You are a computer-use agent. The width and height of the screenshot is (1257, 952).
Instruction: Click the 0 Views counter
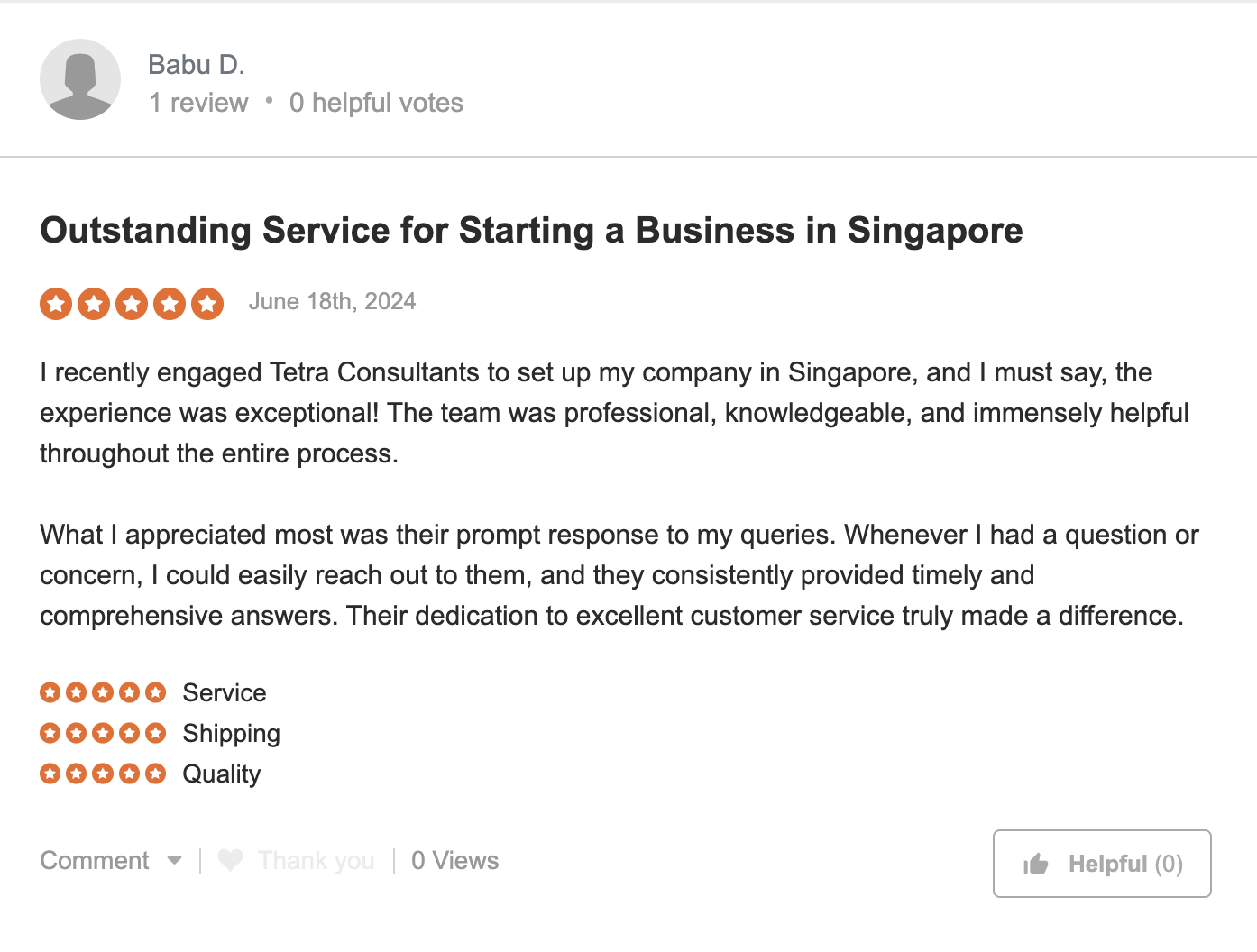coord(454,860)
